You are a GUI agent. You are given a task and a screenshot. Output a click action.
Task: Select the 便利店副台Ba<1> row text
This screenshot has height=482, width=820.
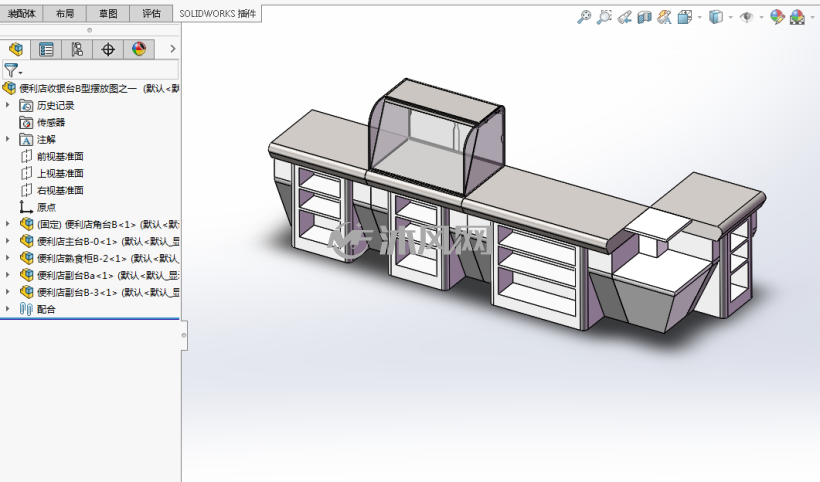108,275
